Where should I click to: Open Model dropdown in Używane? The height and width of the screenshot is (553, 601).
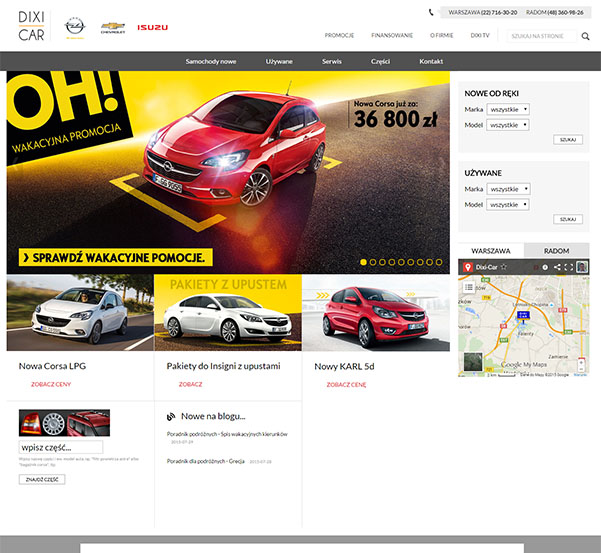508,205
